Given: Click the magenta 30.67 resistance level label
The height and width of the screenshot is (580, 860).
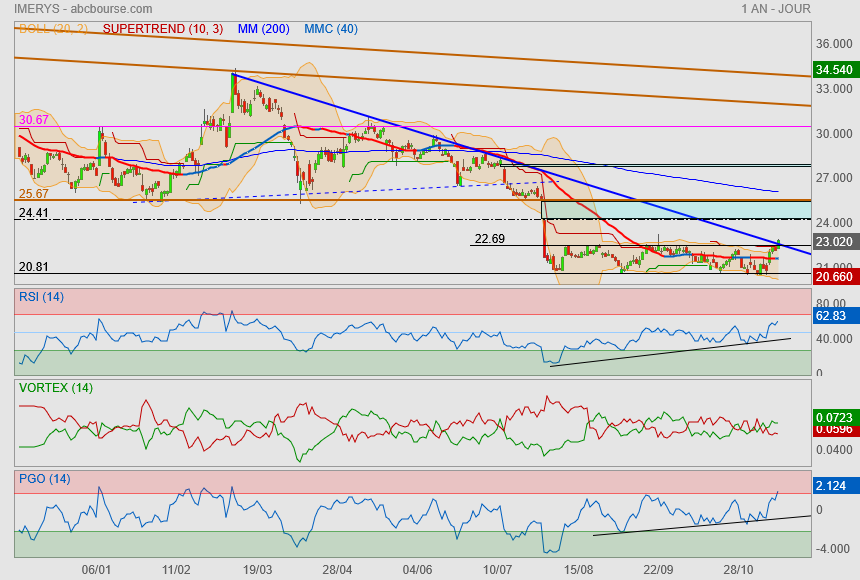Looking at the screenshot, I should (33, 120).
